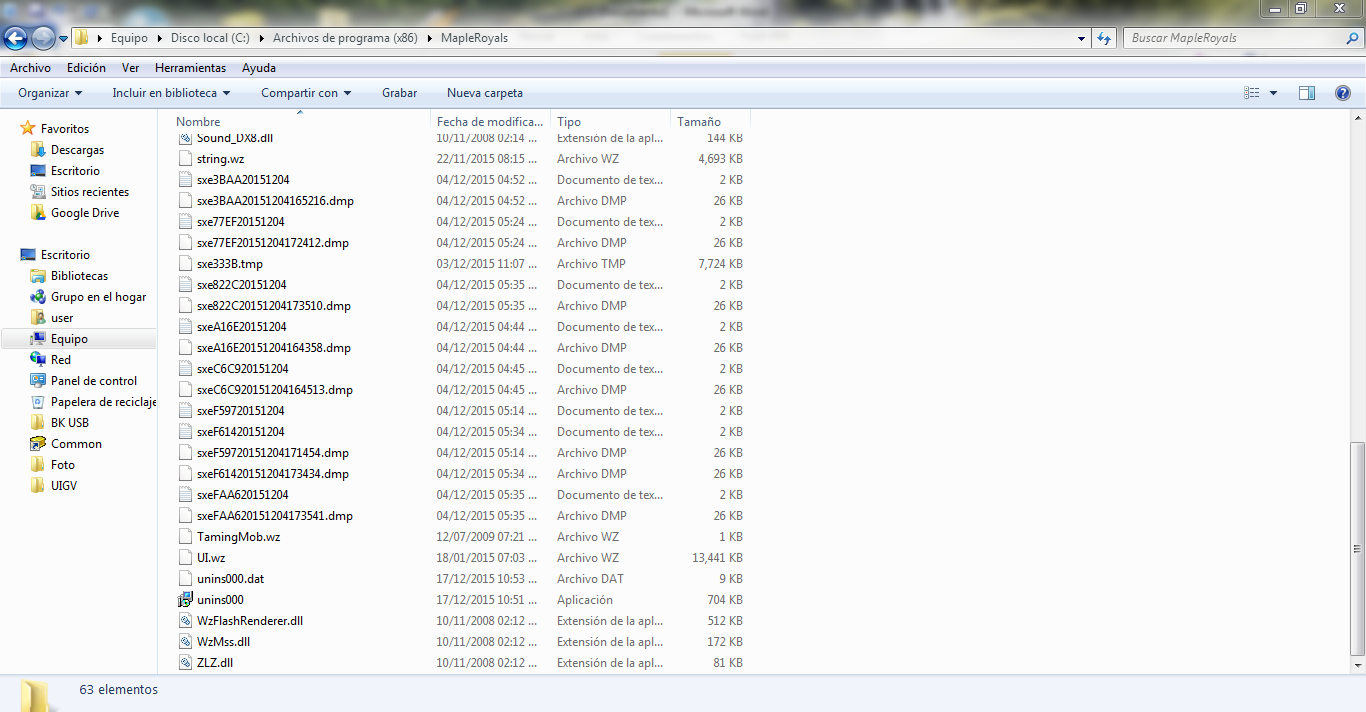Select the user folder in navigation pane
This screenshot has height=712, width=1366.
[62, 318]
